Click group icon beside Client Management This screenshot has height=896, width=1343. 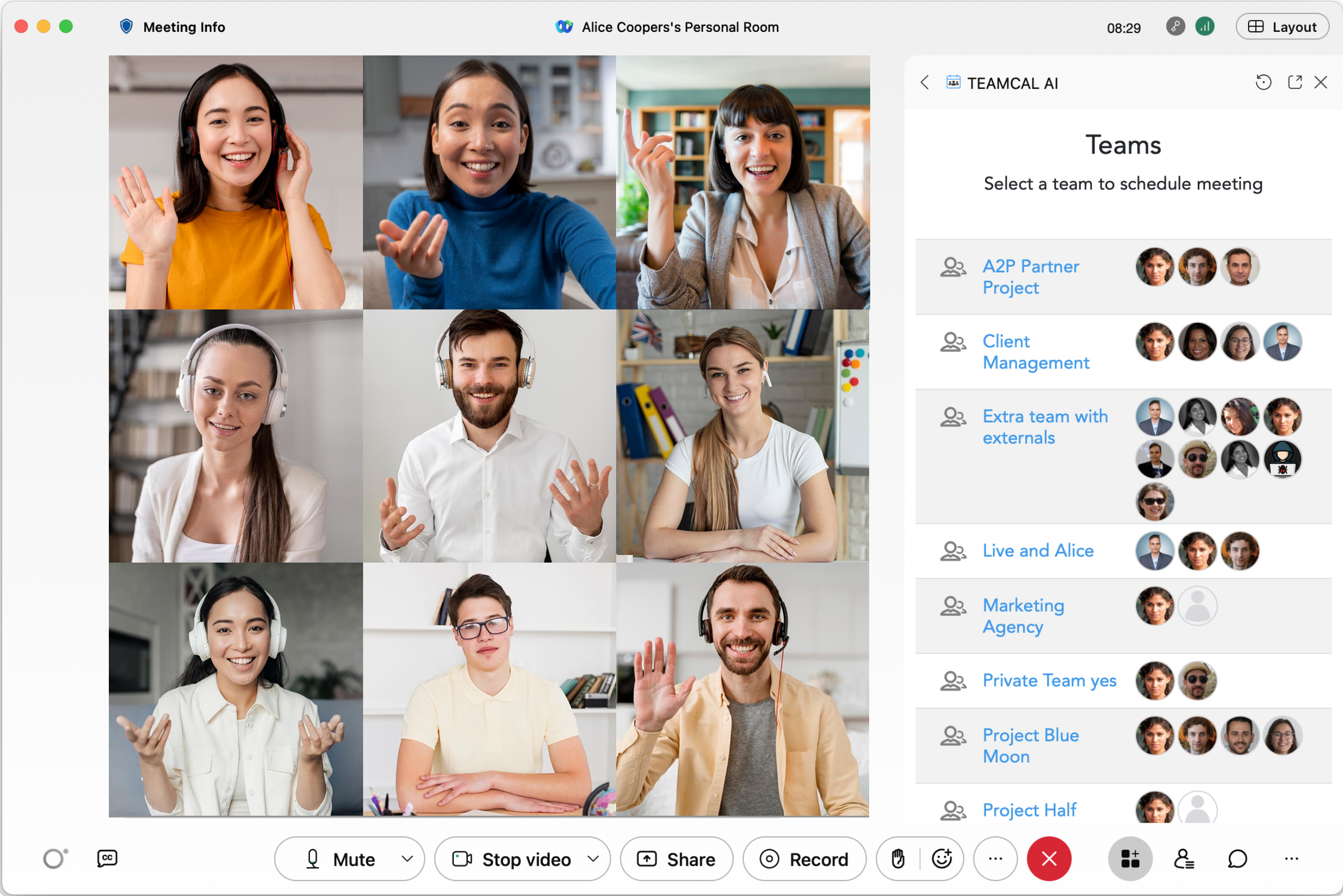click(x=953, y=342)
